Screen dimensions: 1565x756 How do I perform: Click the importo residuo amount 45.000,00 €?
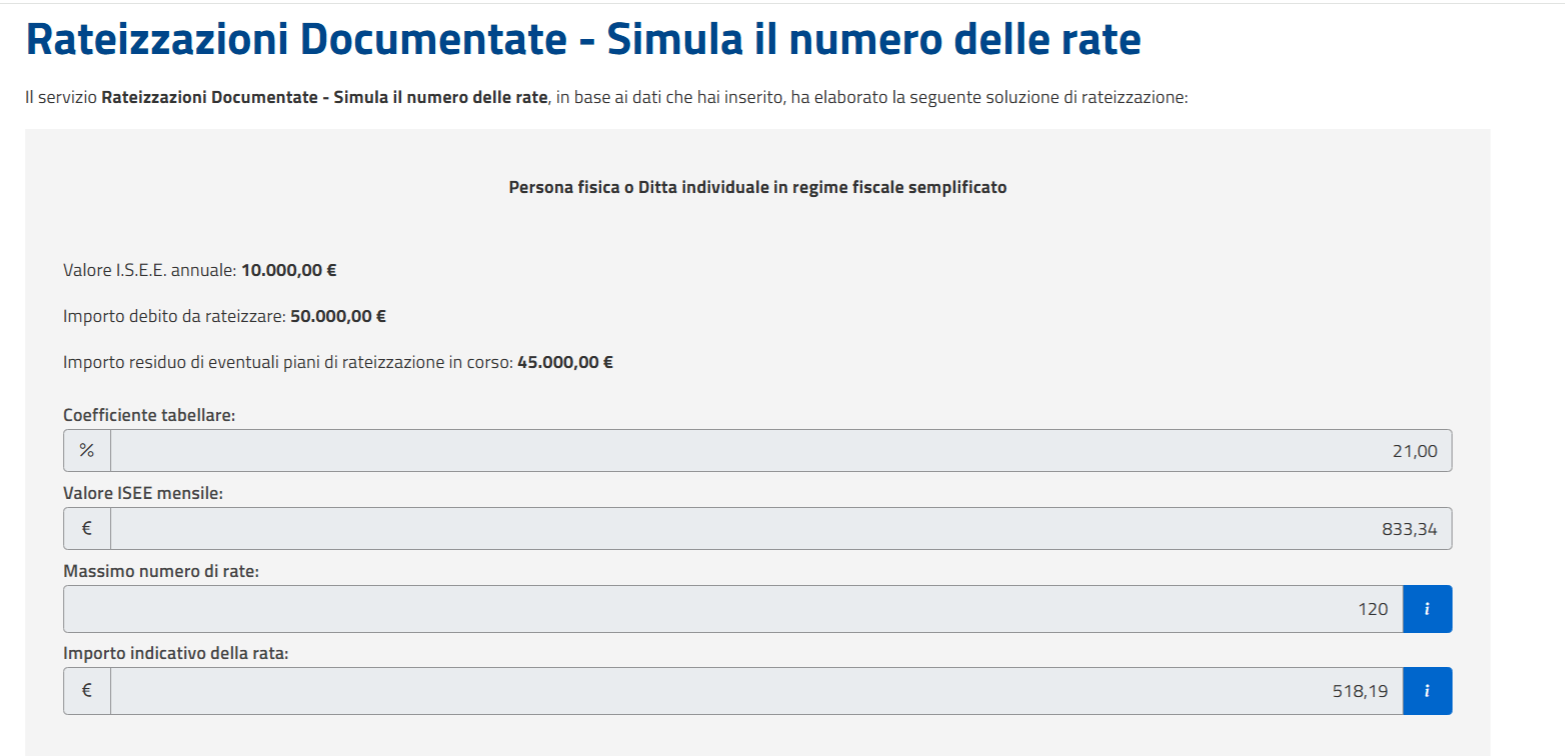coord(564,362)
